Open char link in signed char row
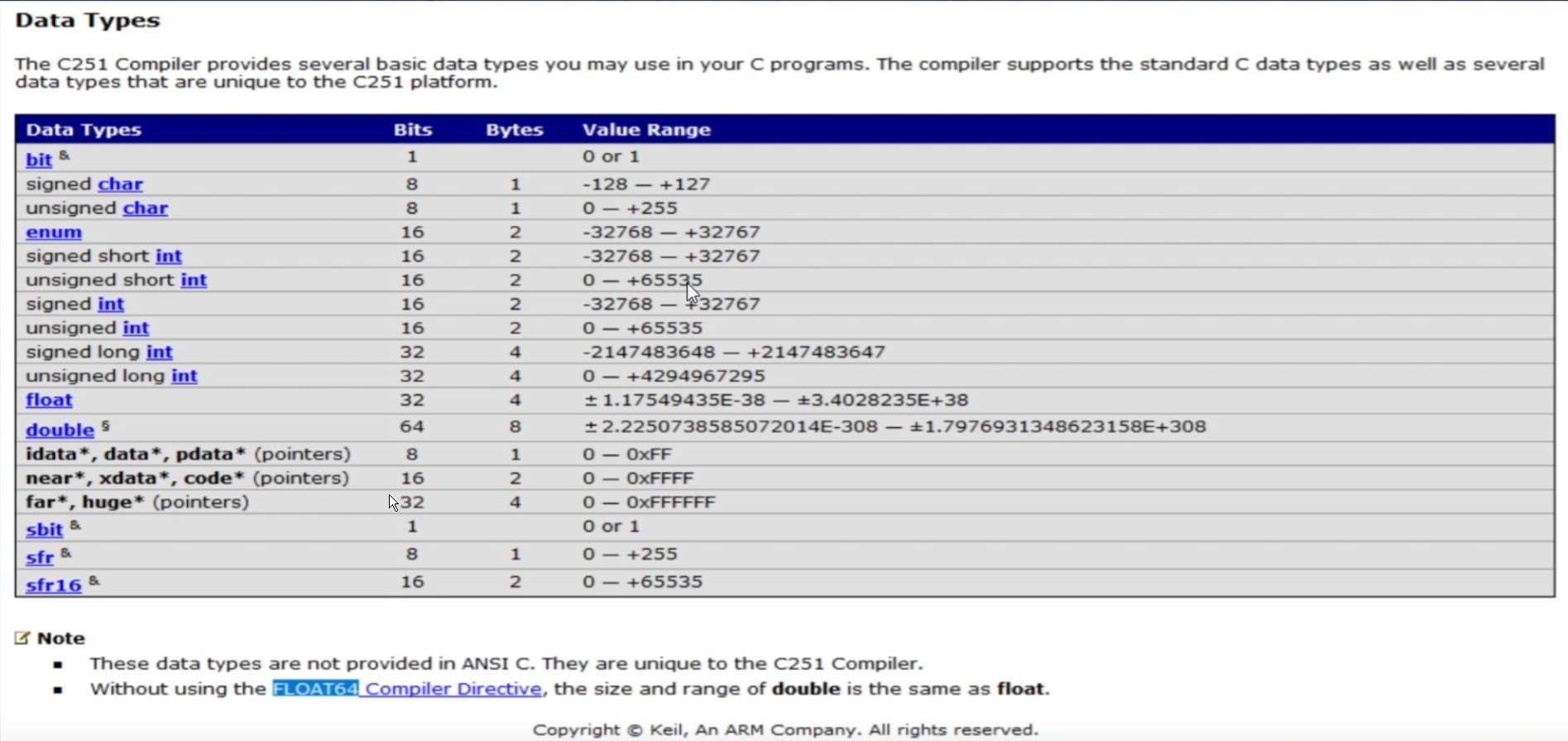The image size is (1568, 741). [121, 184]
